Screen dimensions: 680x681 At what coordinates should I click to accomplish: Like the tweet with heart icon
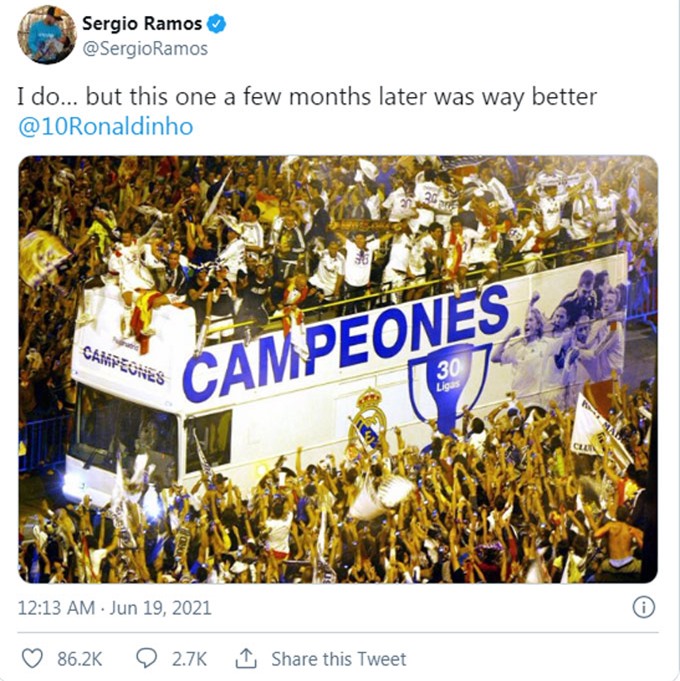(33, 658)
